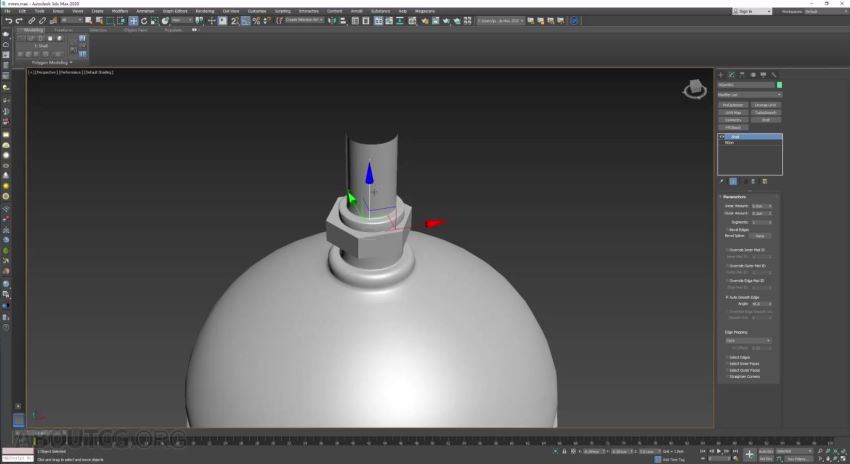
Task: Click the UVW Map modifier button
Action: pos(733,113)
